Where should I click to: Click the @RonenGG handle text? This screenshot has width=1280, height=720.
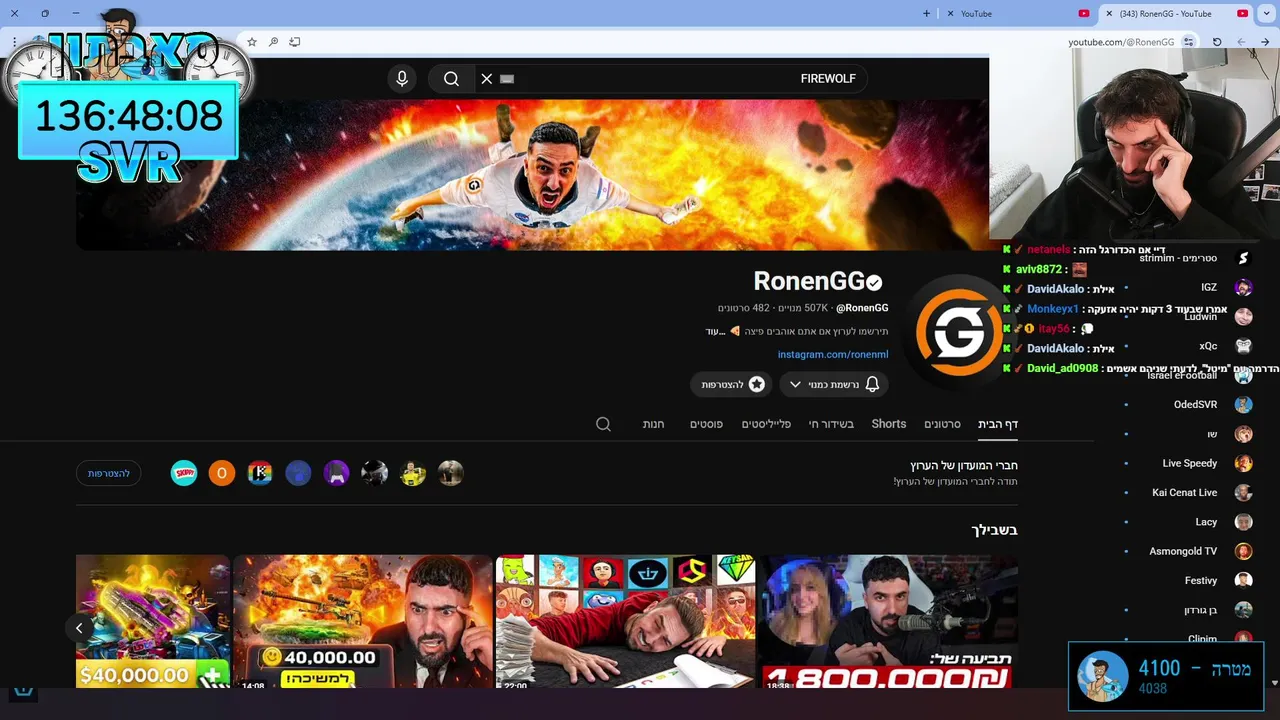coord(862,308)
